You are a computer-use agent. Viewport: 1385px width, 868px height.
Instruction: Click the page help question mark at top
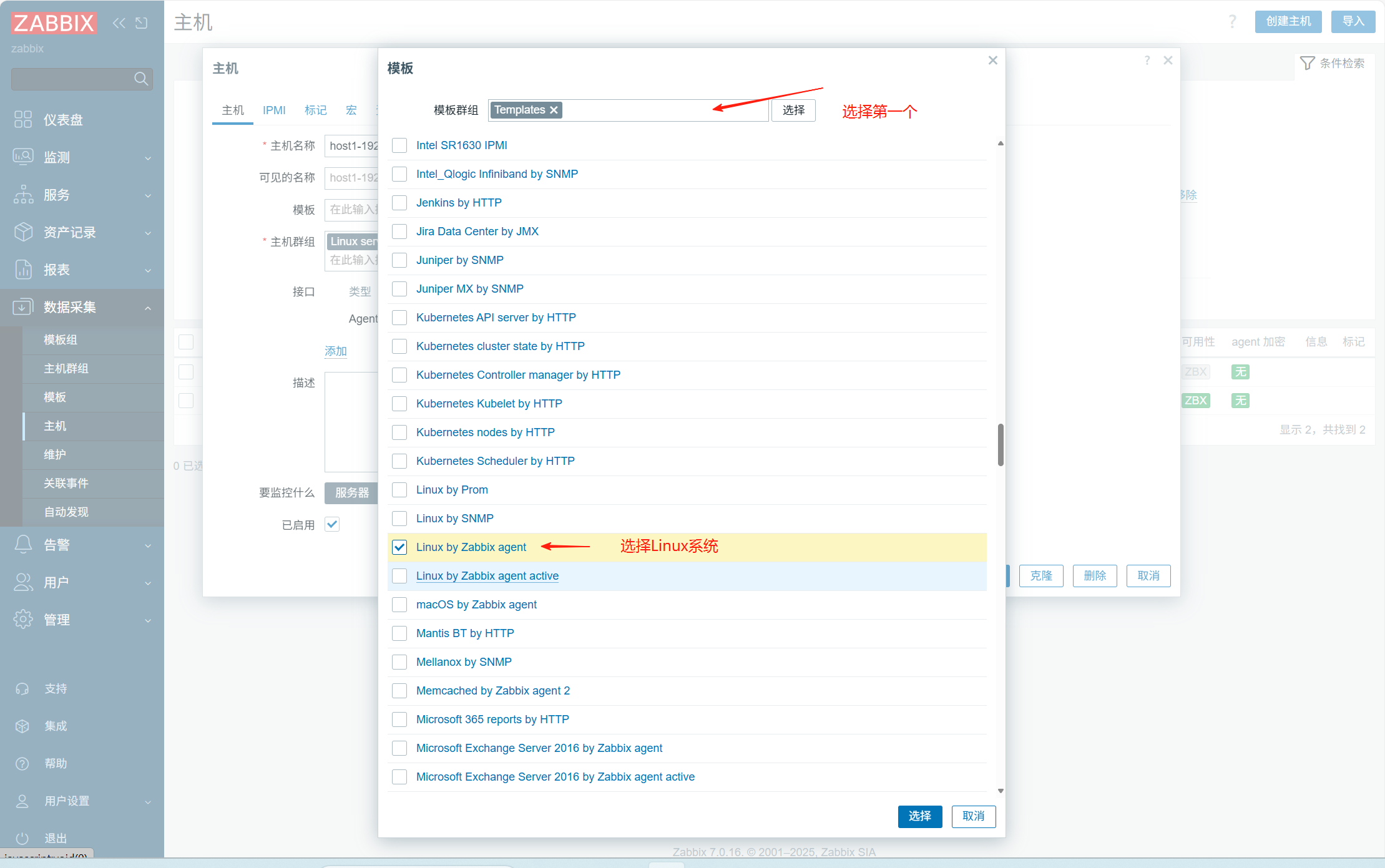coord(1232,21)
